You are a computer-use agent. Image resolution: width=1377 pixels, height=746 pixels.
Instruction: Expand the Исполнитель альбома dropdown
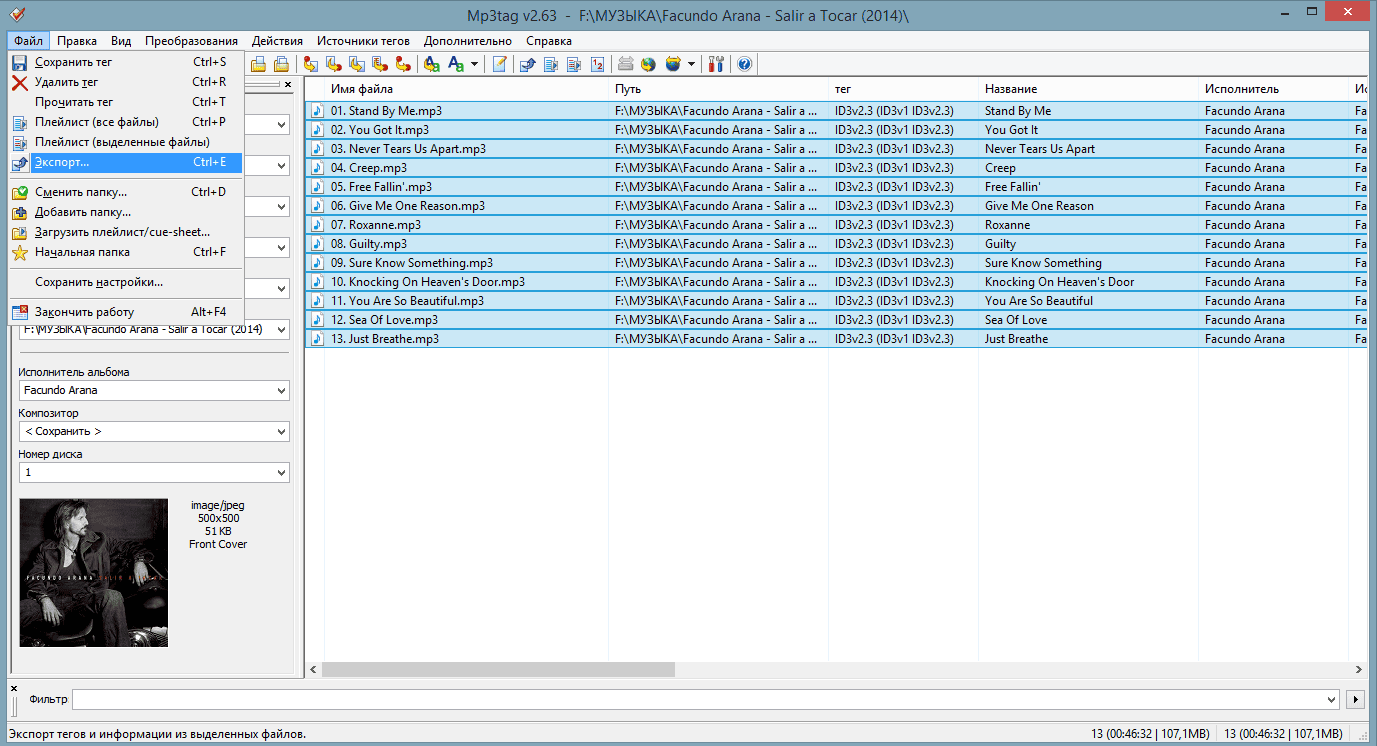pyautogui.click(x=281, y=391)
